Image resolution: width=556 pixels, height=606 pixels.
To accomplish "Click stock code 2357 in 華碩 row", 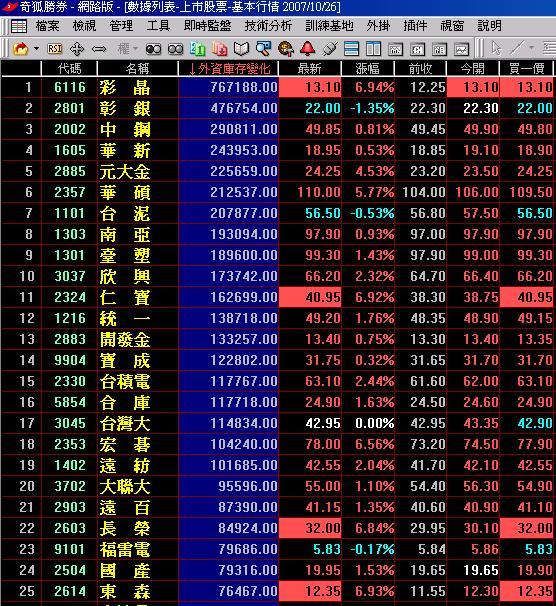I will [x=70, y=192].
